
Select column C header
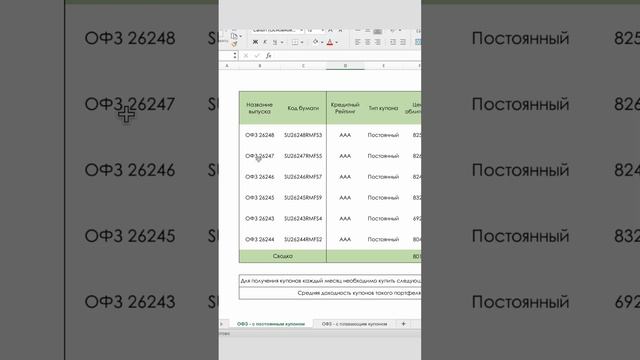click(x=303, y=66)
